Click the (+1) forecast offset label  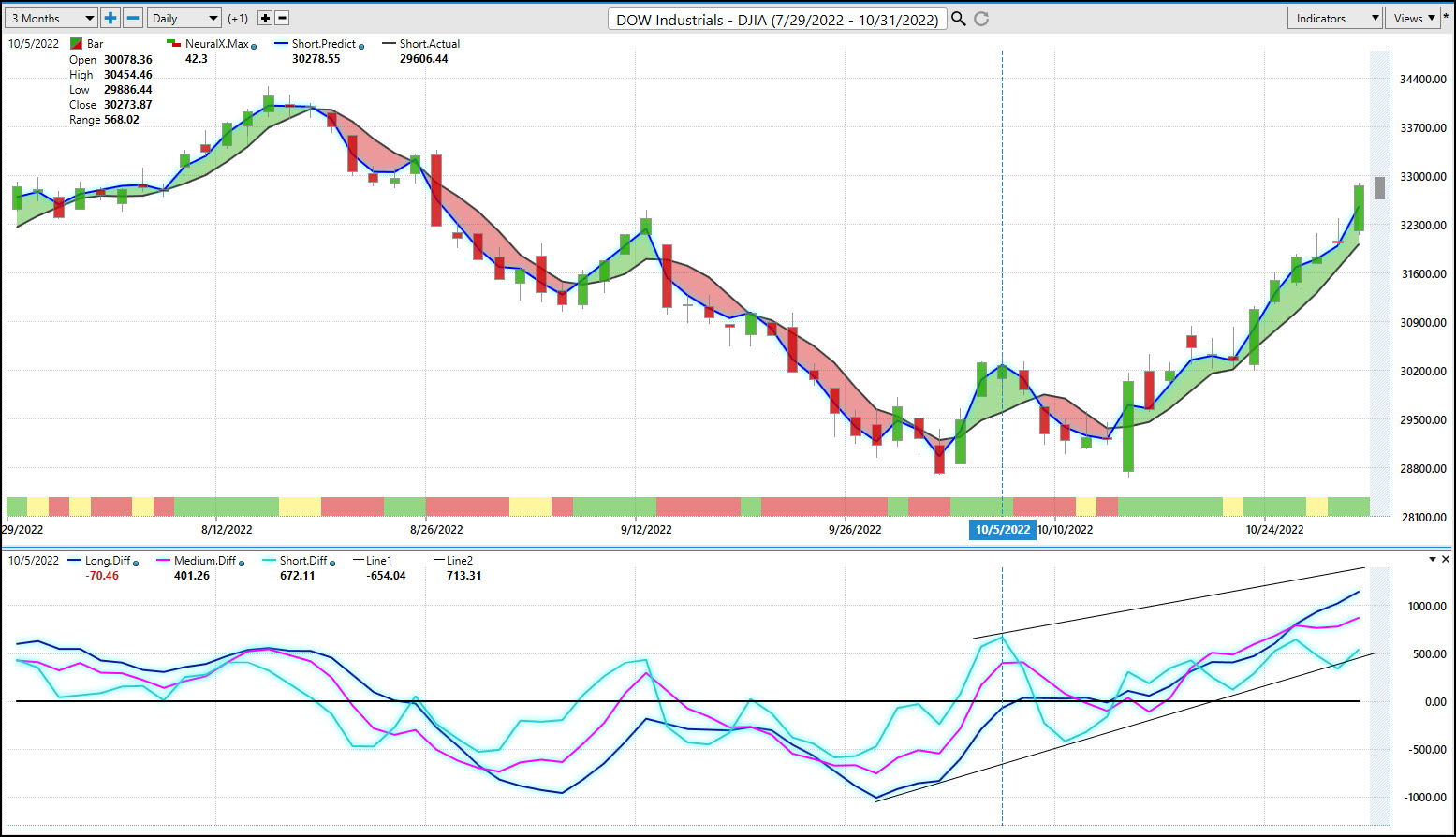(238, 18)
